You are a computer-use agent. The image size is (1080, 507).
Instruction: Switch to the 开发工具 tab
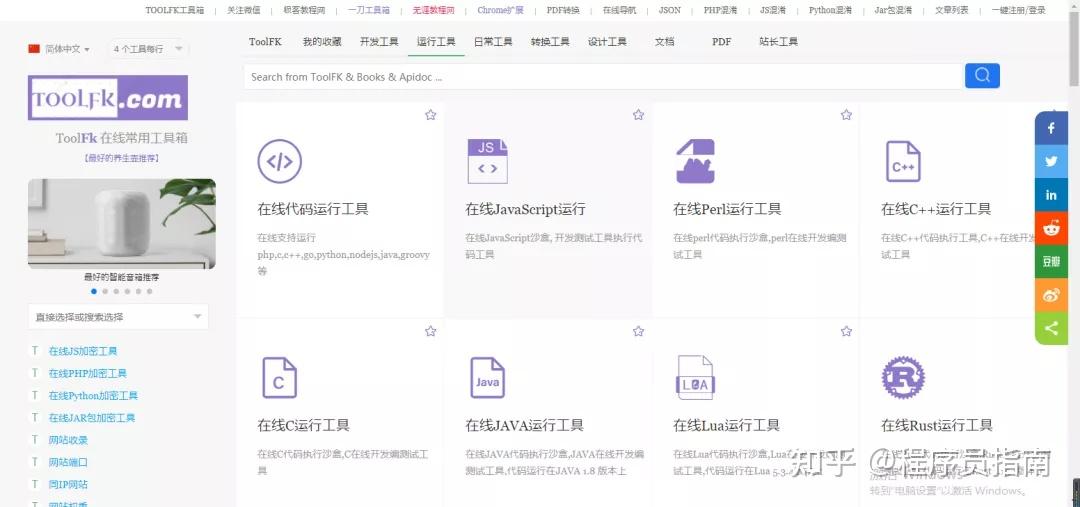pos(379,42)
